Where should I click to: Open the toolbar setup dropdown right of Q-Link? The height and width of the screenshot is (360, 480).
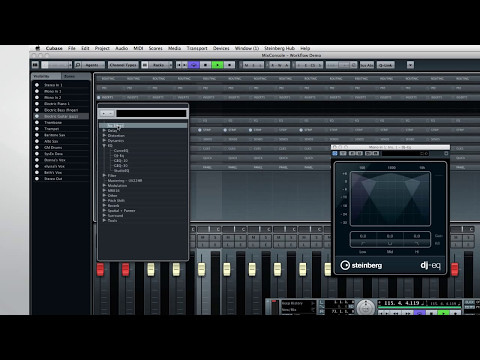[x=410, y=65]
